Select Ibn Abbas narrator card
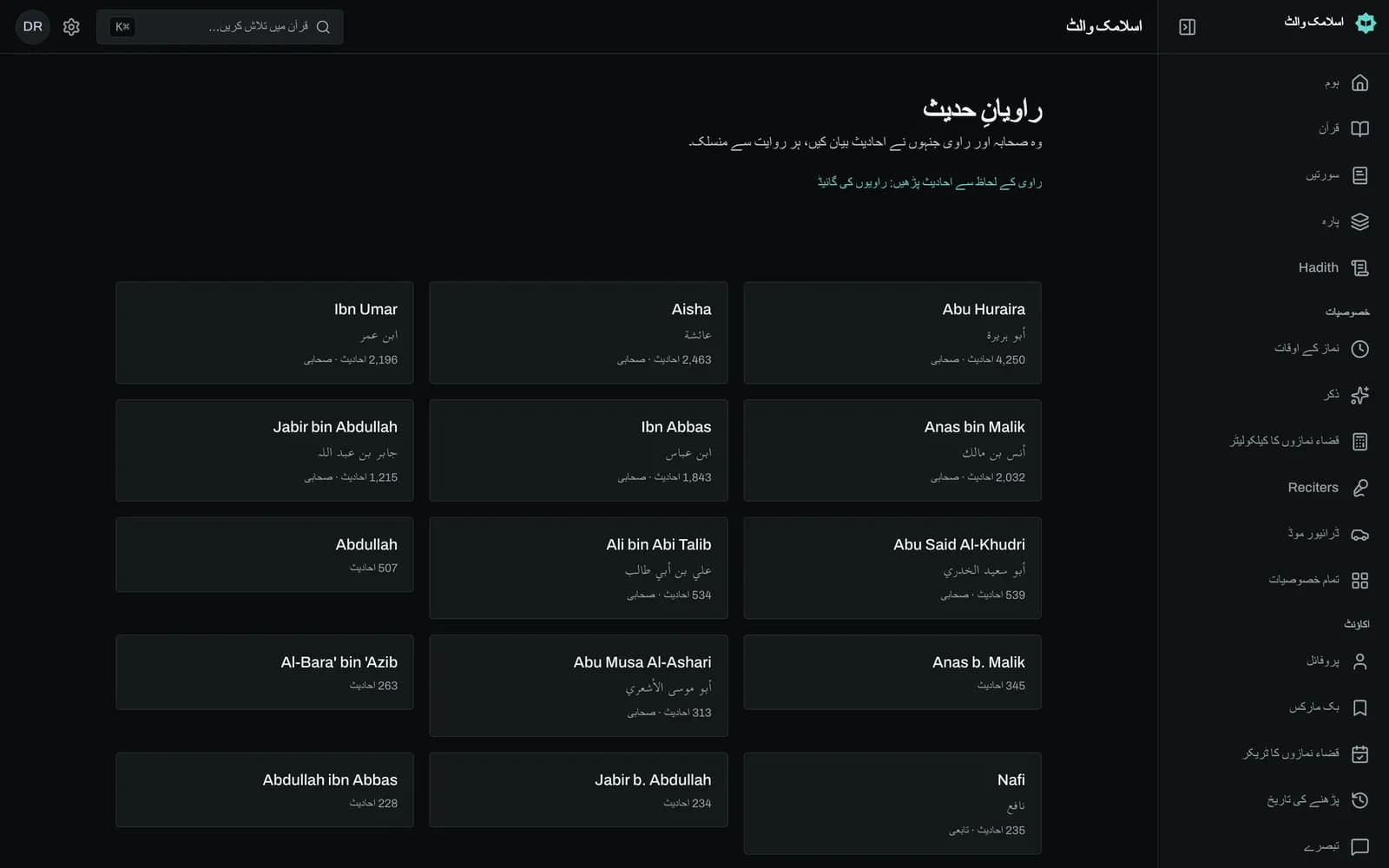The height and width of the screenshot is (868, 1389). (x=578, y=450)
